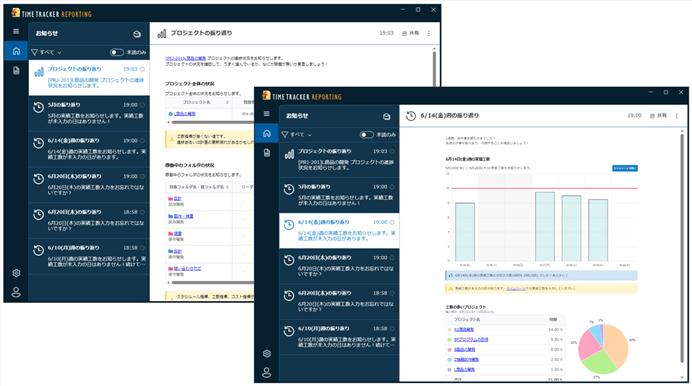Click share (共有) button in front window header
This screenshot has width=692, height=386.
click(658, 116)
